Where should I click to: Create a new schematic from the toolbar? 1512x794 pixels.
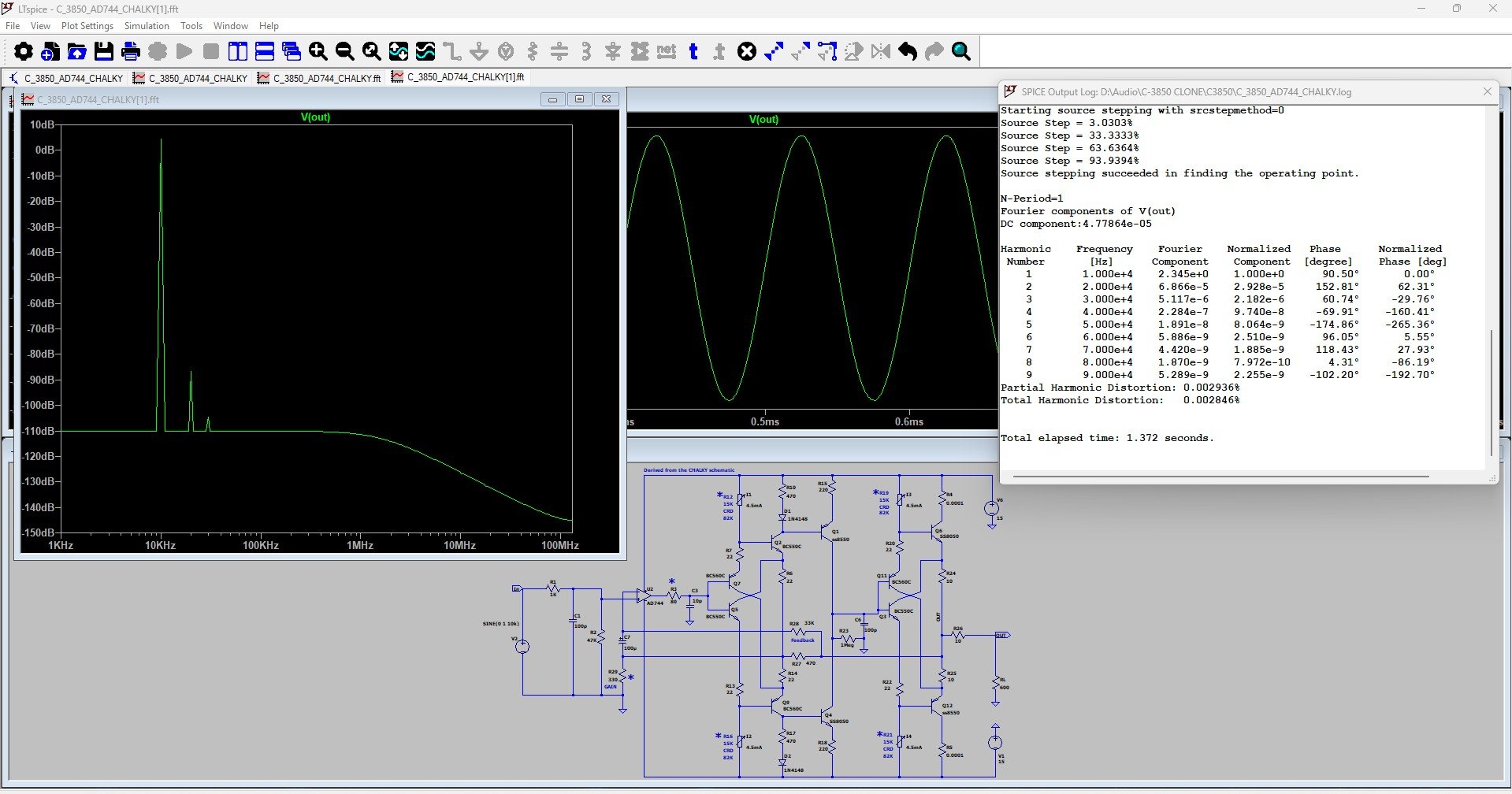50,52
